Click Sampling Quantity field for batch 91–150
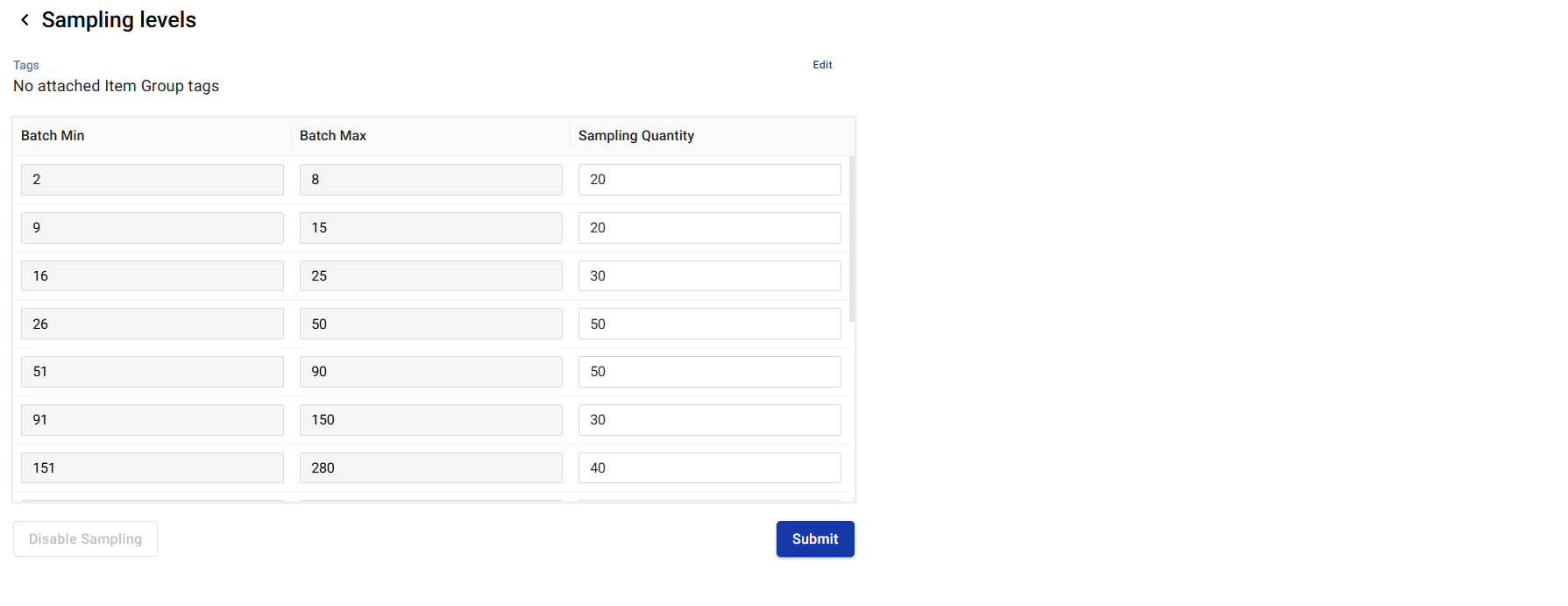The image size is (1568, 606). [x=709, y=420]
